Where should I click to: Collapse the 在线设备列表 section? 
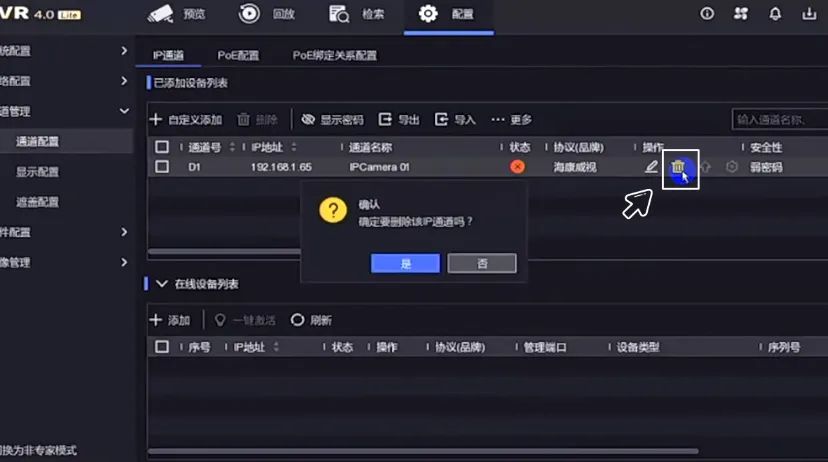click(x=161, y=284)
